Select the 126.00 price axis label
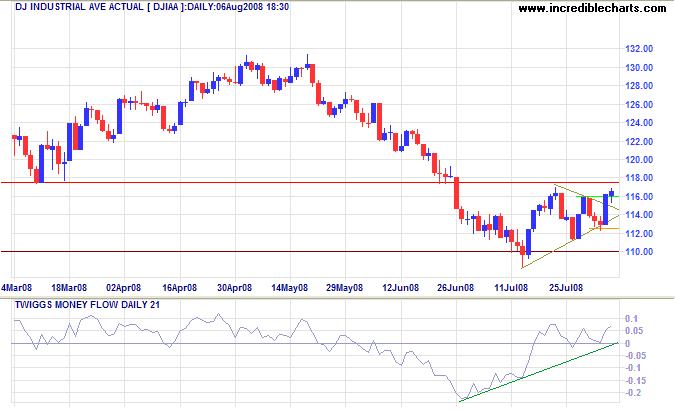Image resolution: width=675 pixels, height=410 pixels. click(639, 105)
